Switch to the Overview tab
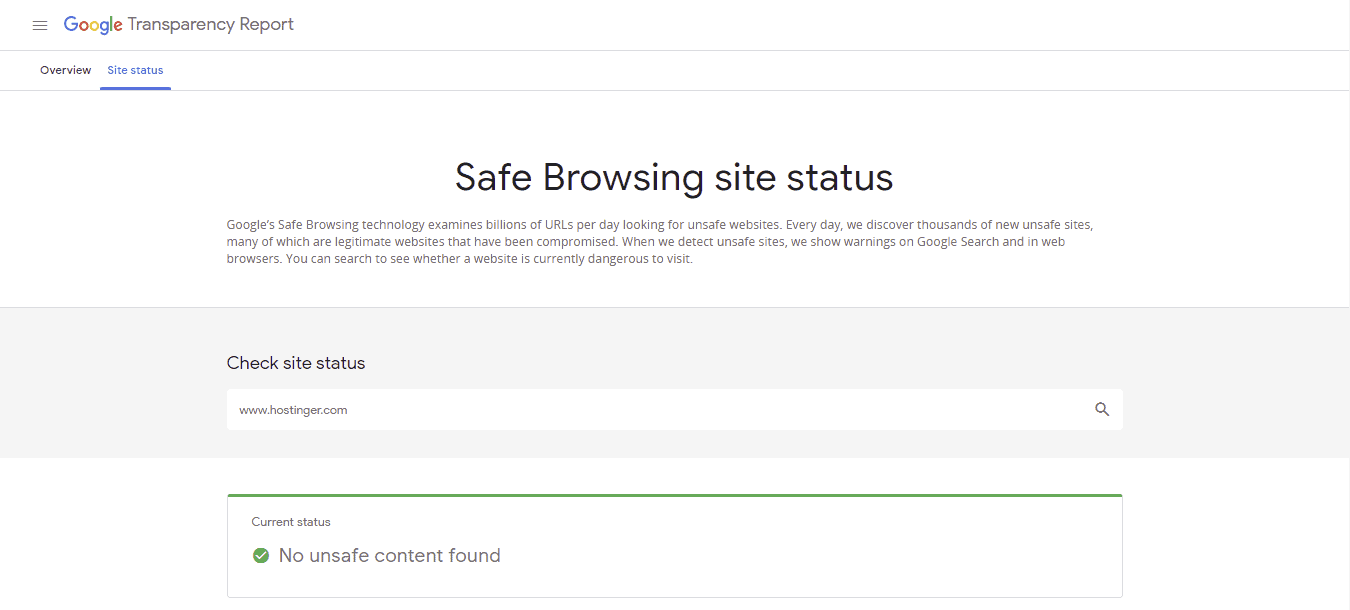This screenshot has width=1350, height=610. tap(66, 70)
